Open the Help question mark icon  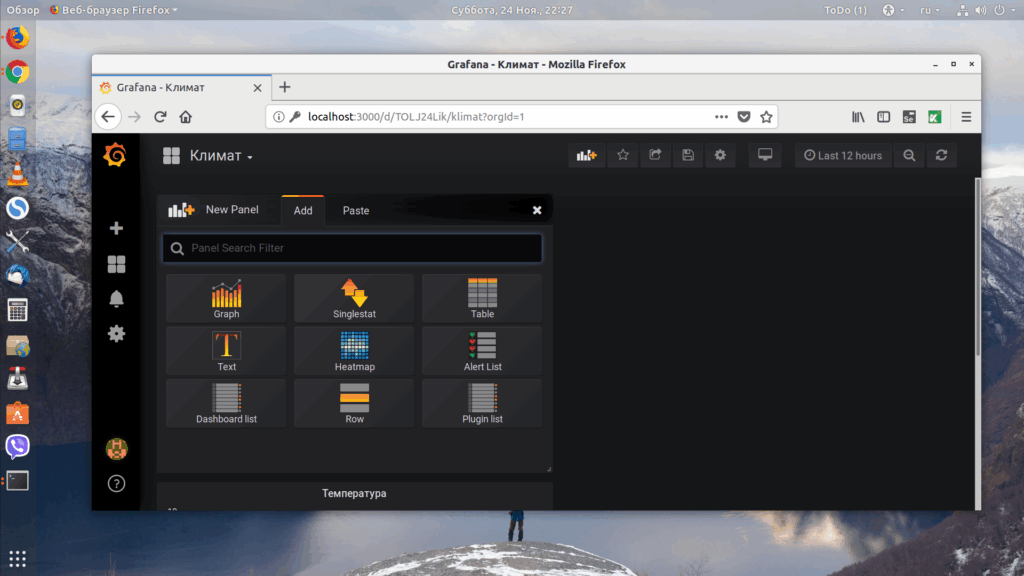click(x=116, y=483)
